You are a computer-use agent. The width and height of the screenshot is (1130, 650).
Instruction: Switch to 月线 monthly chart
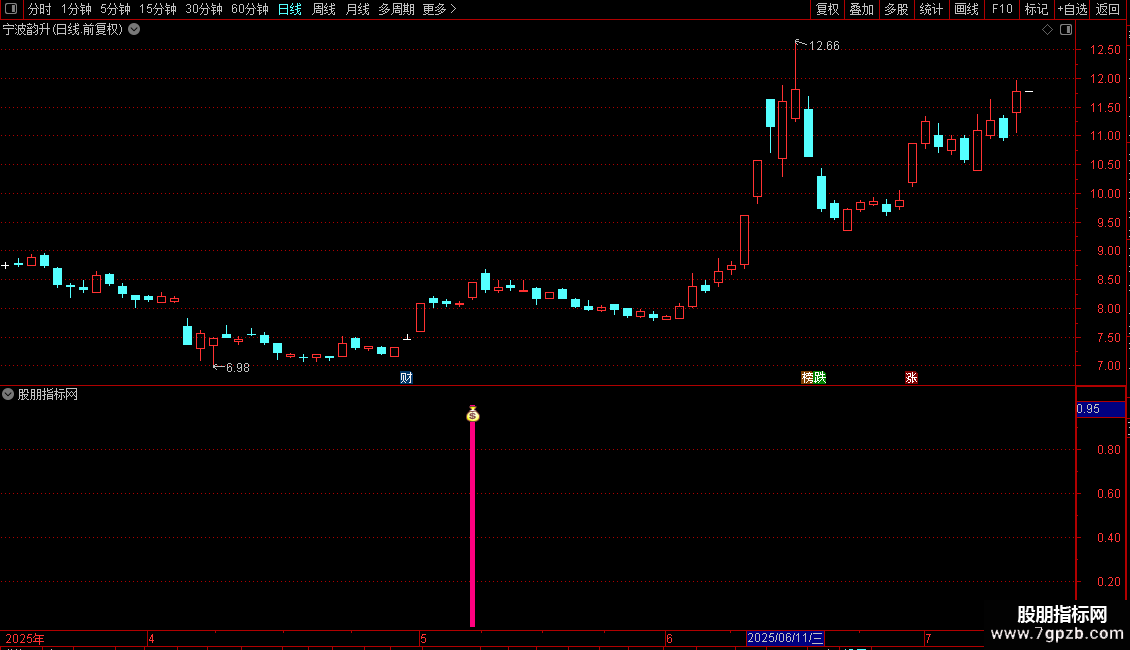(x=357, y=9)
